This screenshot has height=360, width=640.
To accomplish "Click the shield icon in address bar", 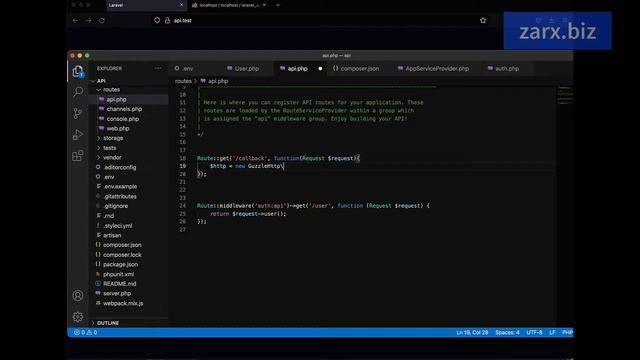I will (157, 20).
